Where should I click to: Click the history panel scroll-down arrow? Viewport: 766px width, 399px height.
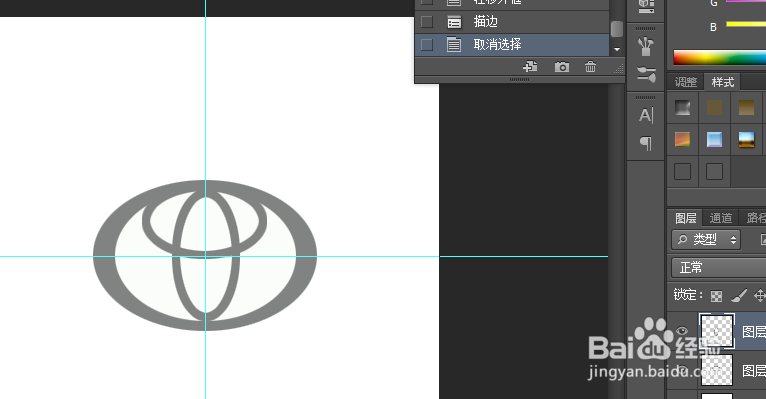click(x=617, y=49)
